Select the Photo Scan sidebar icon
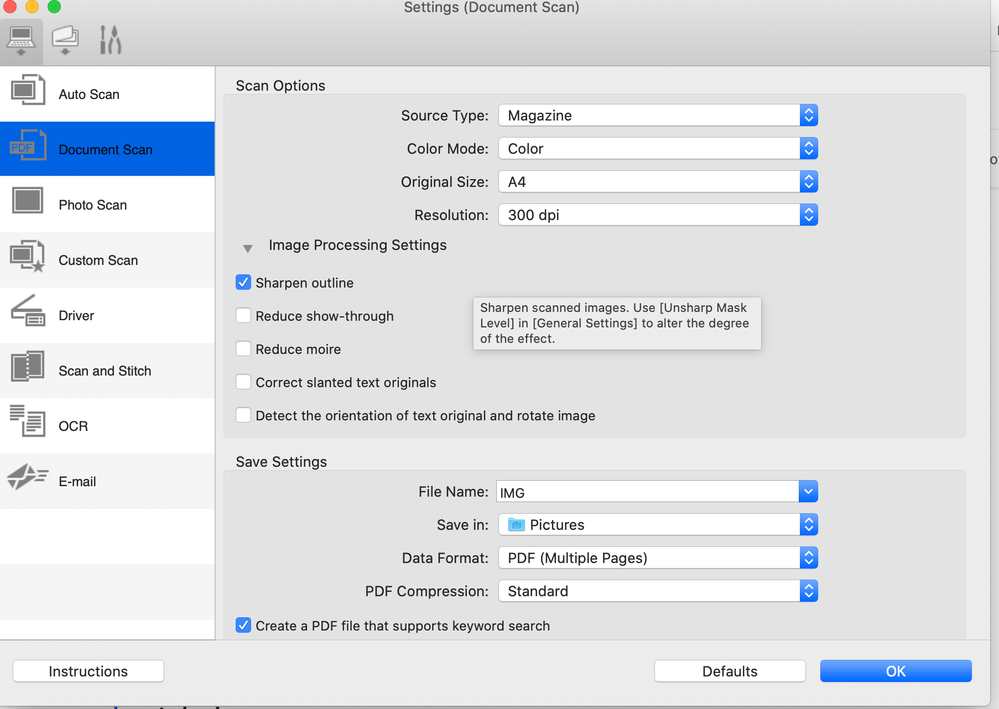999x709 pixels. [x=28, y=202]
